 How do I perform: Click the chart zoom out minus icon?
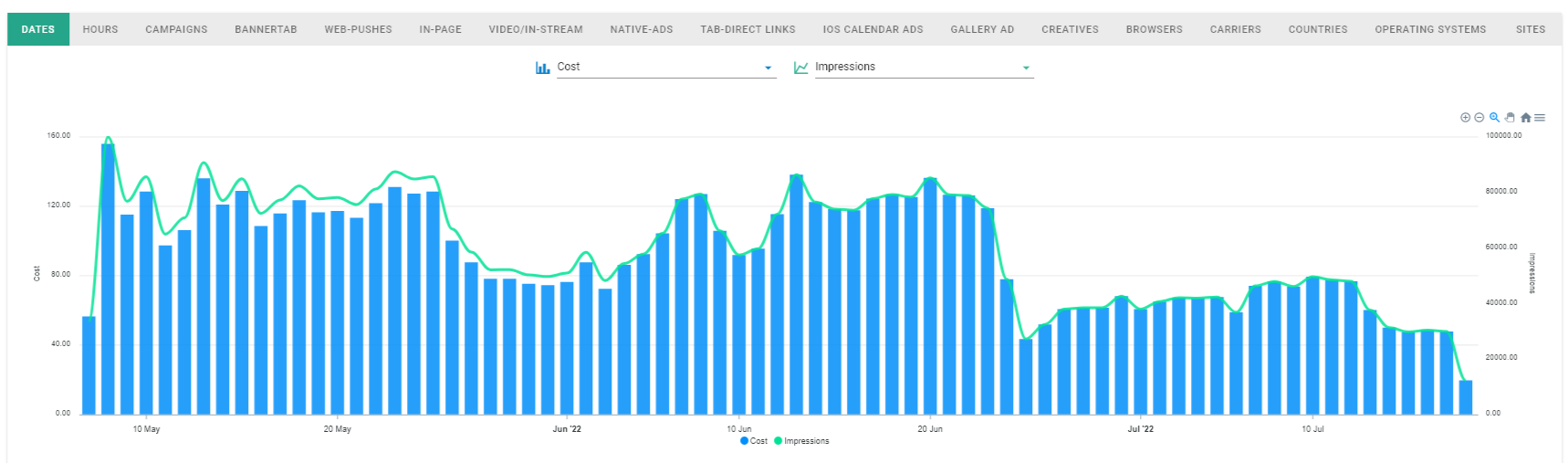(1479, 118)
